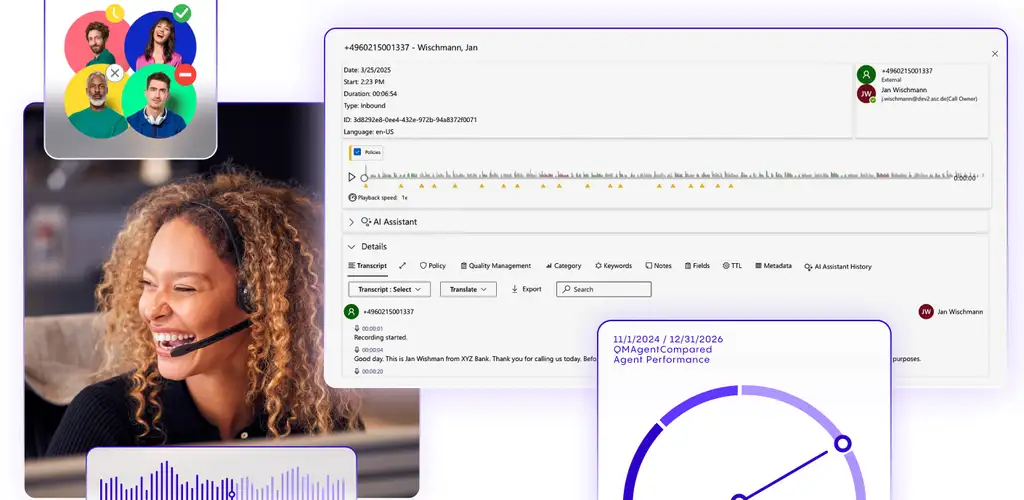Toggle the Policies checkbox
This screenshot has width=1024, height=500.
[x=357, y=152]
